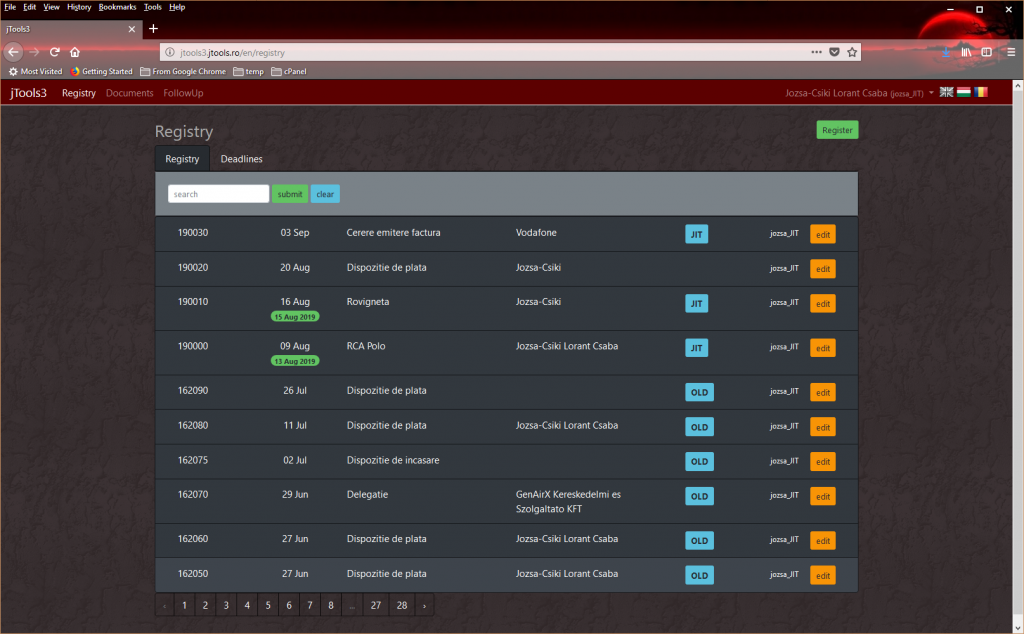
Task: Switch language using the Romanian flag
Action: click(x=982, y=92)
